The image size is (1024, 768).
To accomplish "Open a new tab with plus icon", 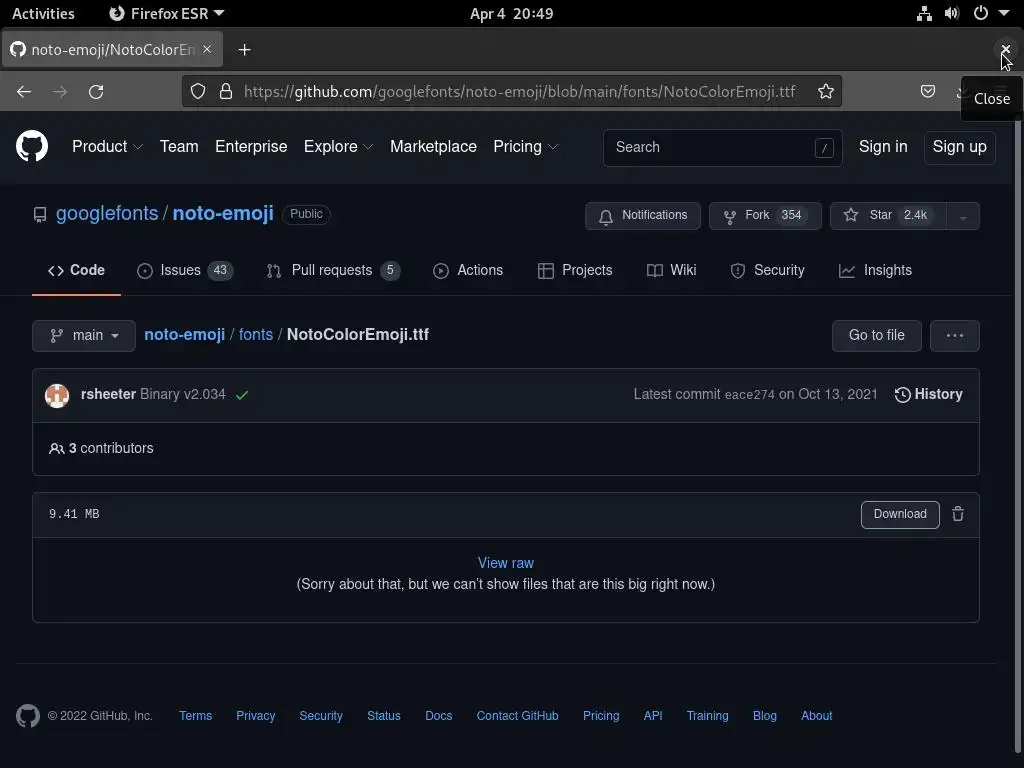I will (244, 50).
